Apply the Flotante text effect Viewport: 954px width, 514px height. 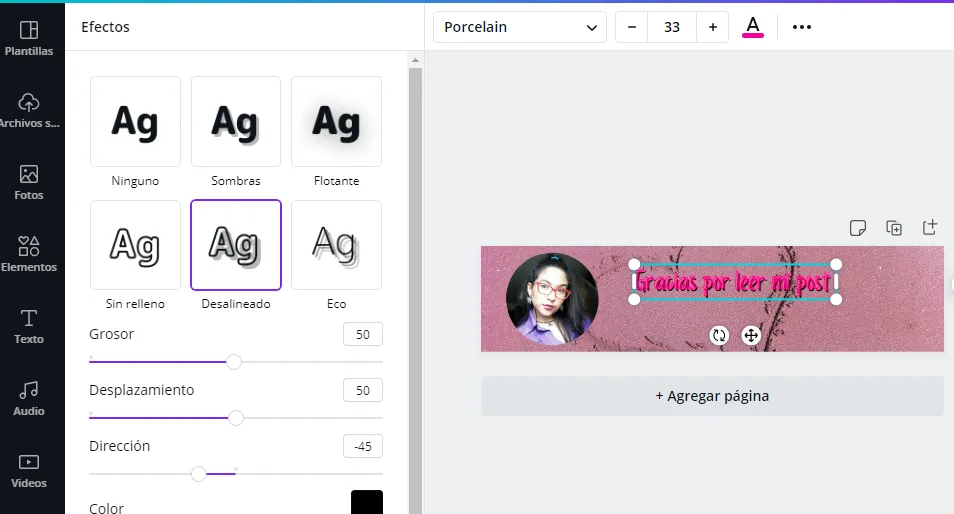[x=336, y=121]
